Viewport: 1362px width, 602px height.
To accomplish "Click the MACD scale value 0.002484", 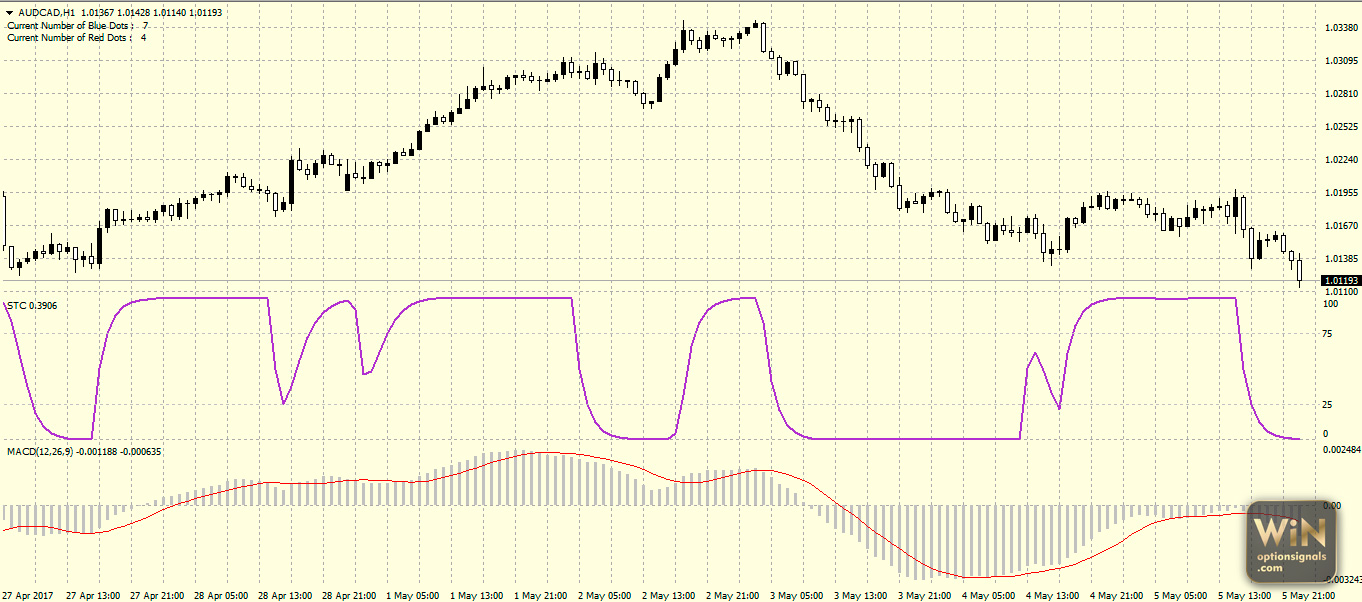I will coord(1341,450).
